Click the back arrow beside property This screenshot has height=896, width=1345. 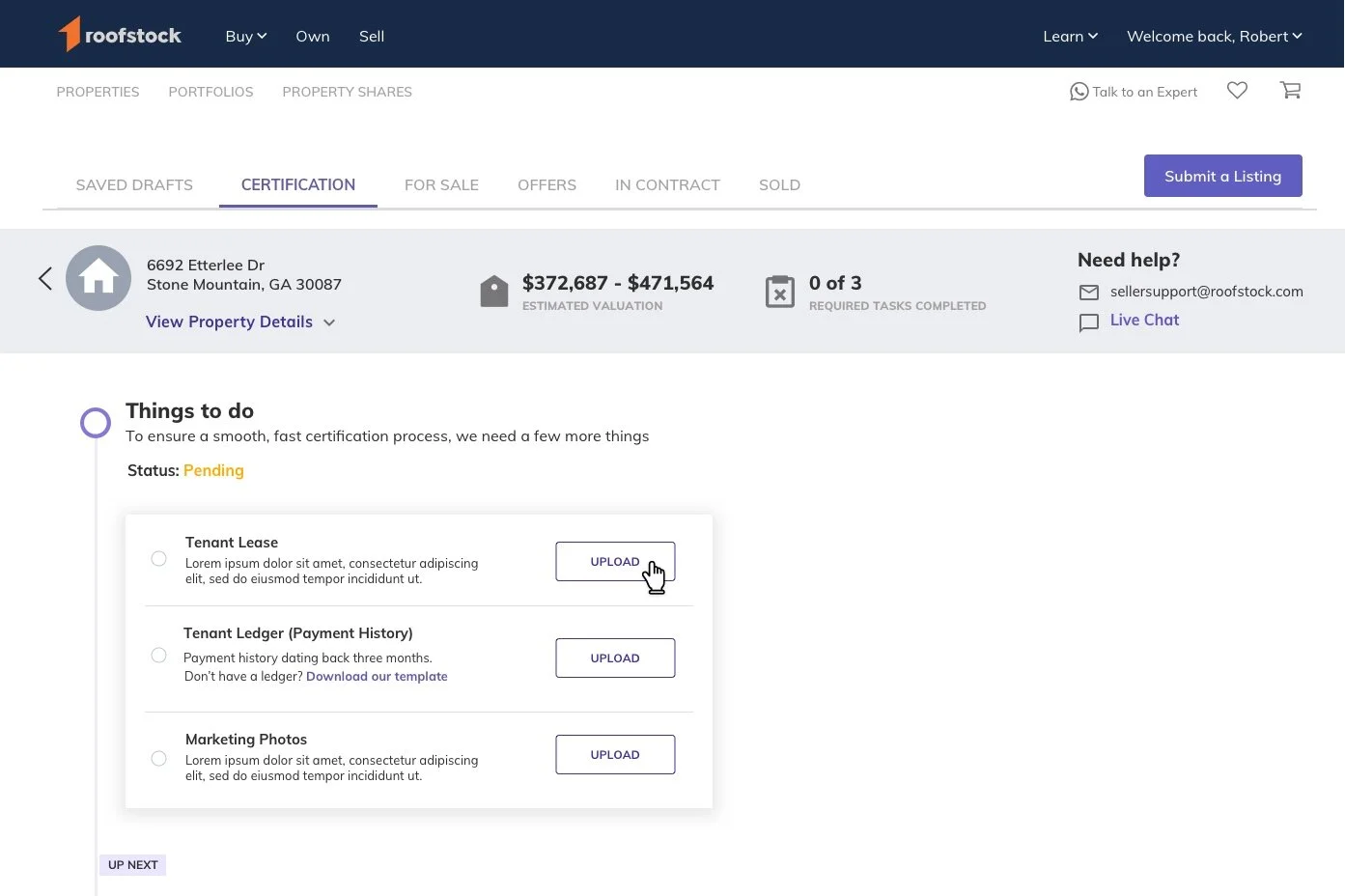(x=44, y=279)
